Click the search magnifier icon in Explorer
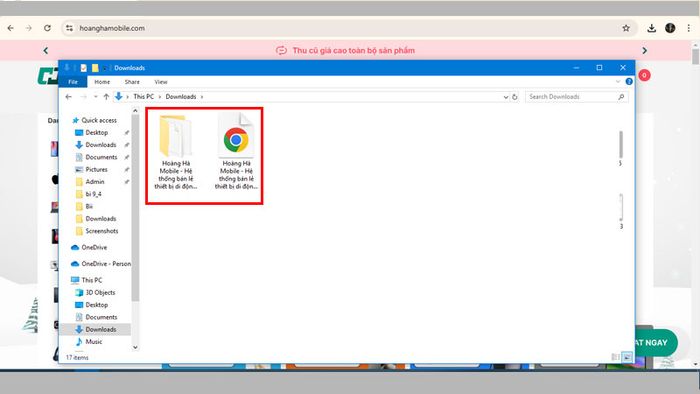This screenshot has width=700, height=394. (621, 97)
